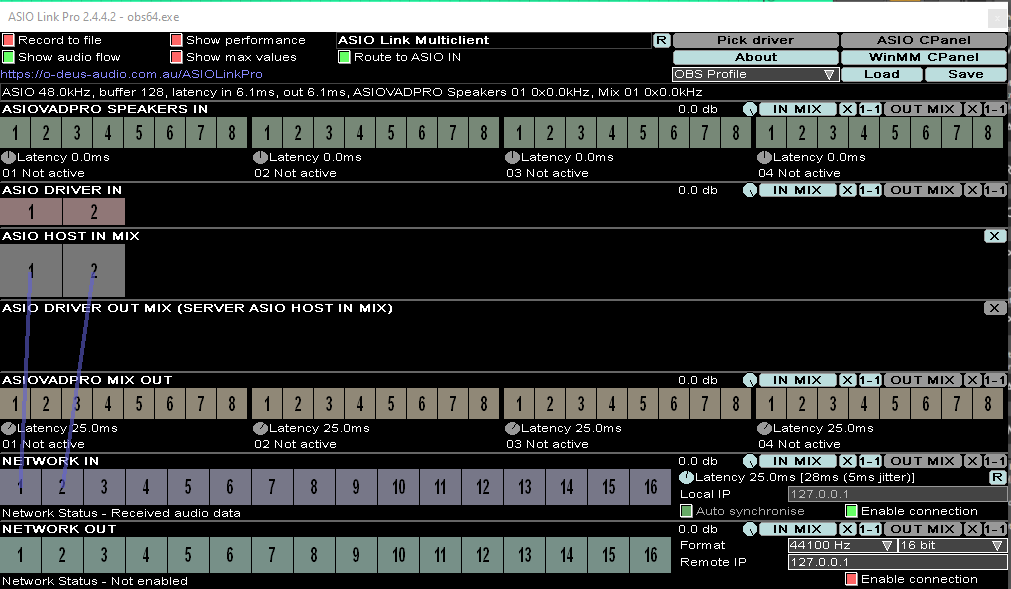Click the 1-1 icon beside OUT MIX on ASIO DRIVER IN
This screenshot has width=1011, height=589.
tap(993, 189)
